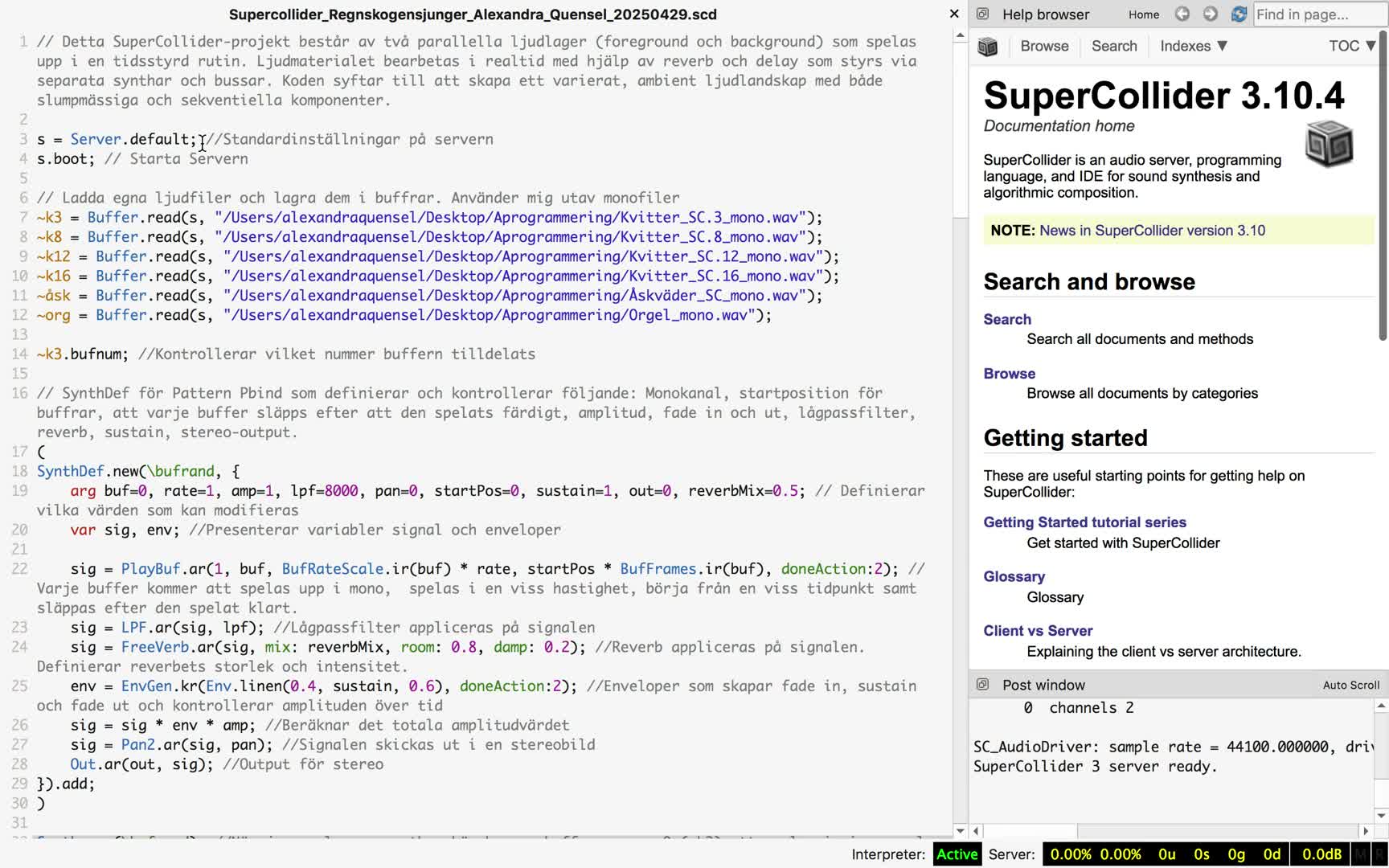Detach the Post window dock panel
Screen dimensions: 1389x868
(982, 685)
